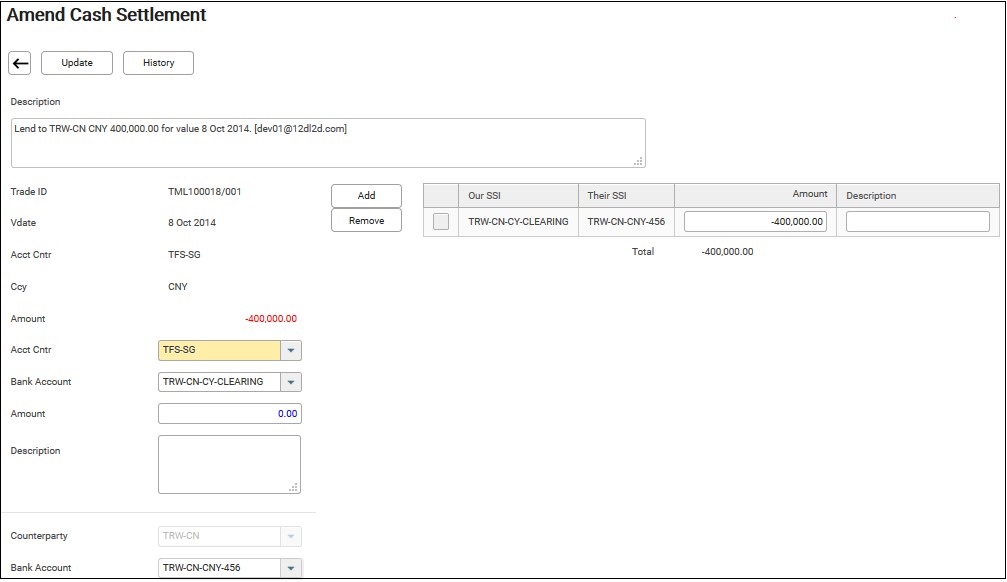
Task: Click the Vdate label
Action: pyautogui.click(x=23, y=222)
